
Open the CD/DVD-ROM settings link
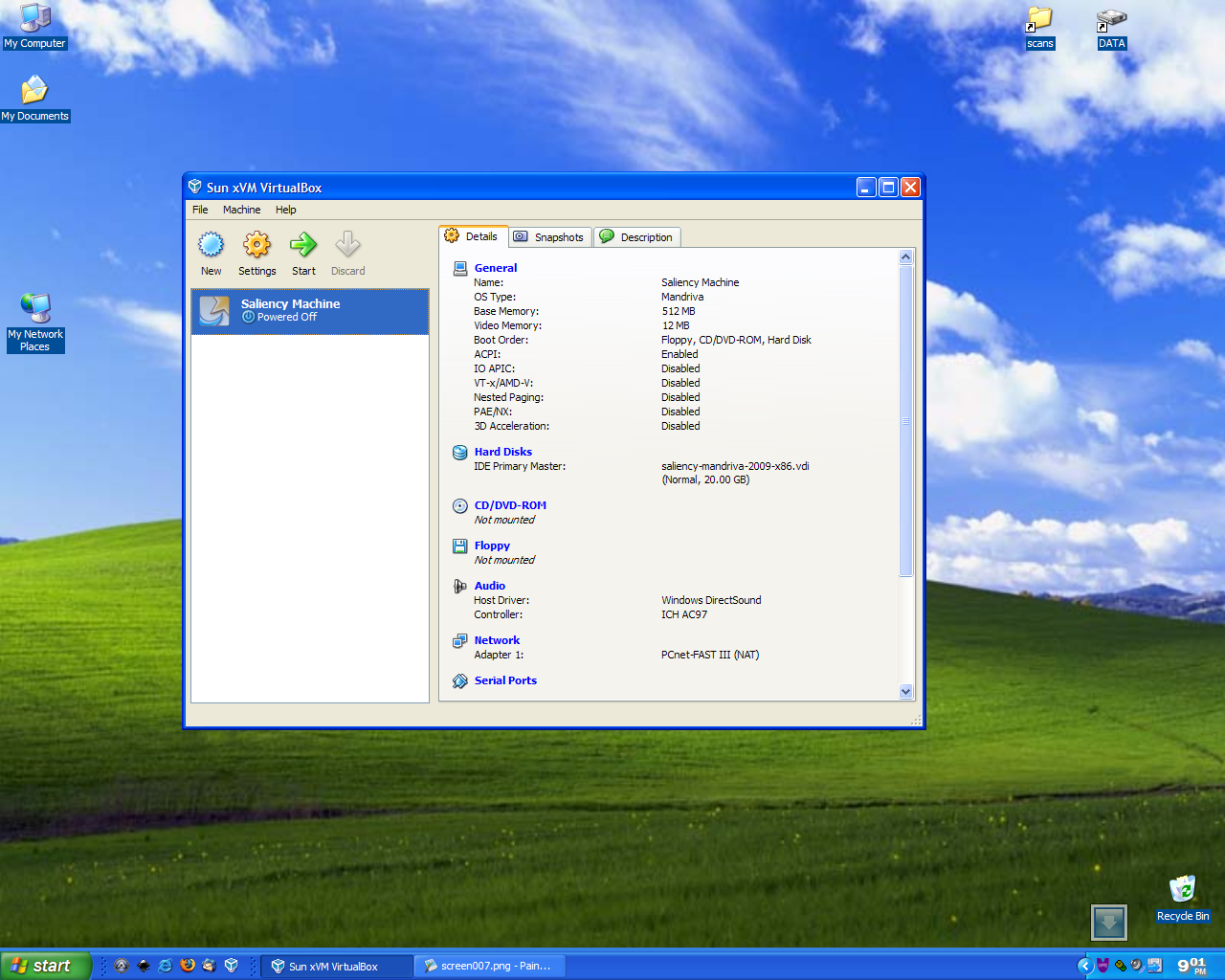510,505
